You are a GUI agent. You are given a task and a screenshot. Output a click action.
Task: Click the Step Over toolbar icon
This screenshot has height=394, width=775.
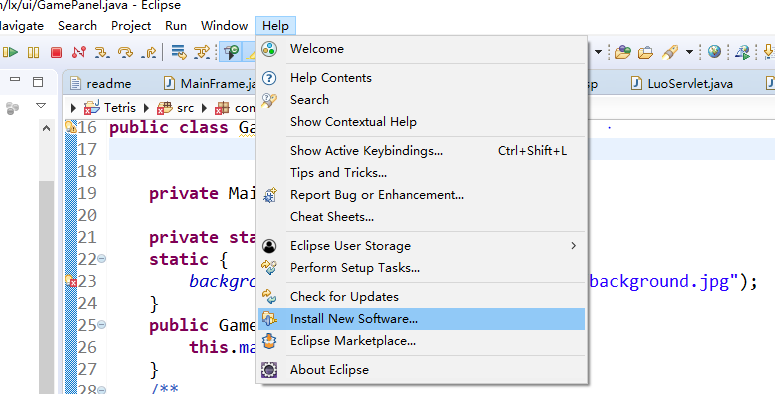tap(125, 52)
